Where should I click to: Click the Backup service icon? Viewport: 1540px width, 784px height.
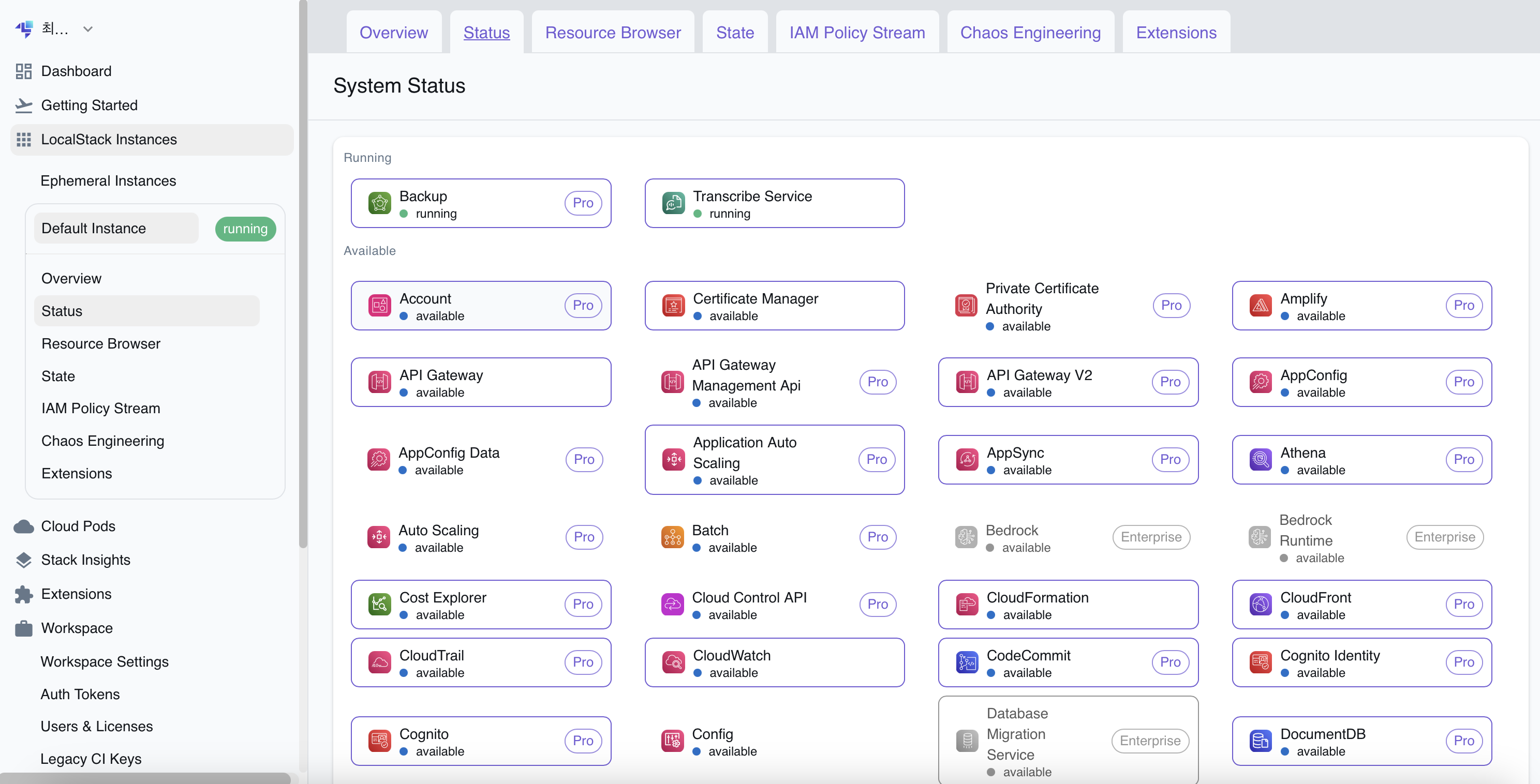click(x=380, y=203)
